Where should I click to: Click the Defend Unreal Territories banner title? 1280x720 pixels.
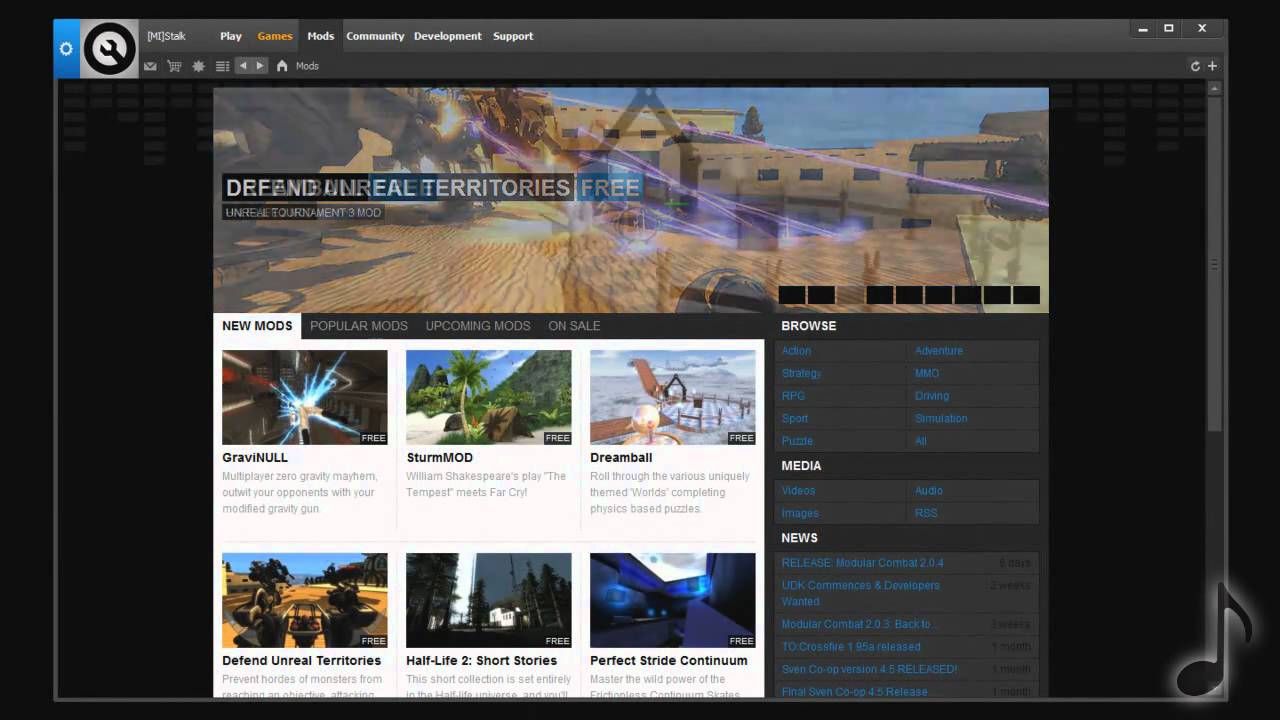432,188
